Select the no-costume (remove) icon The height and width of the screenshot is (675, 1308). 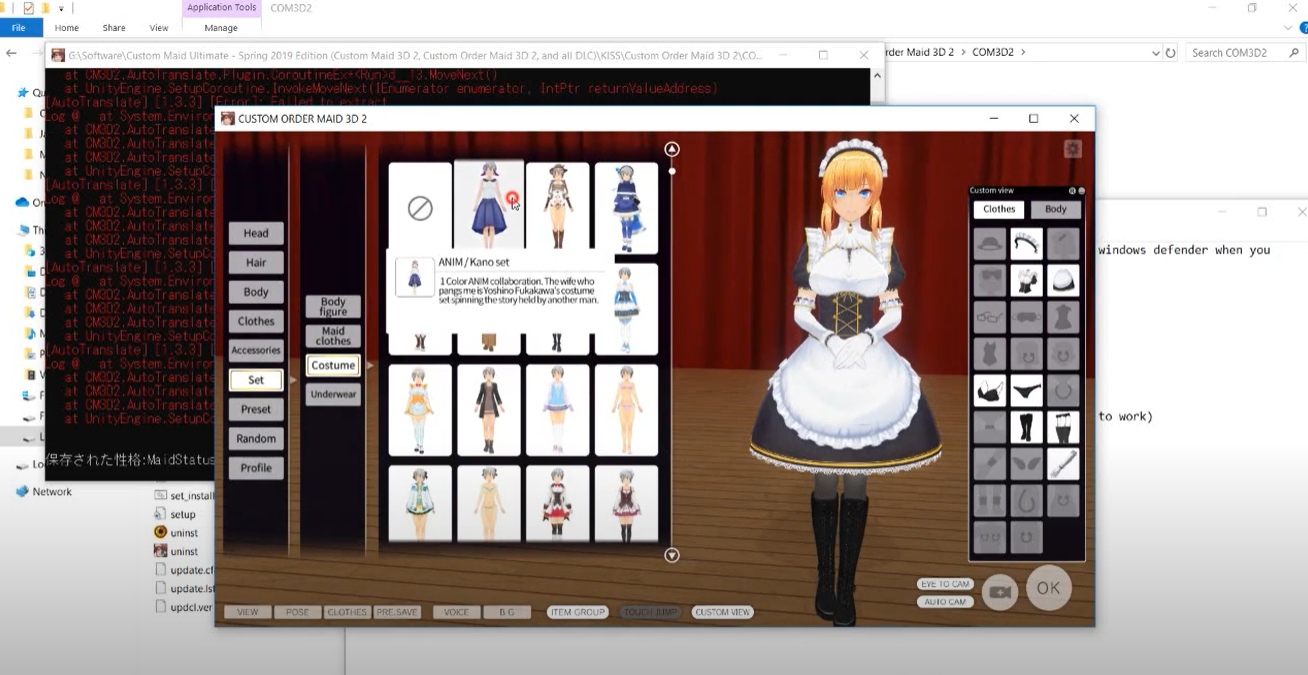420,208
